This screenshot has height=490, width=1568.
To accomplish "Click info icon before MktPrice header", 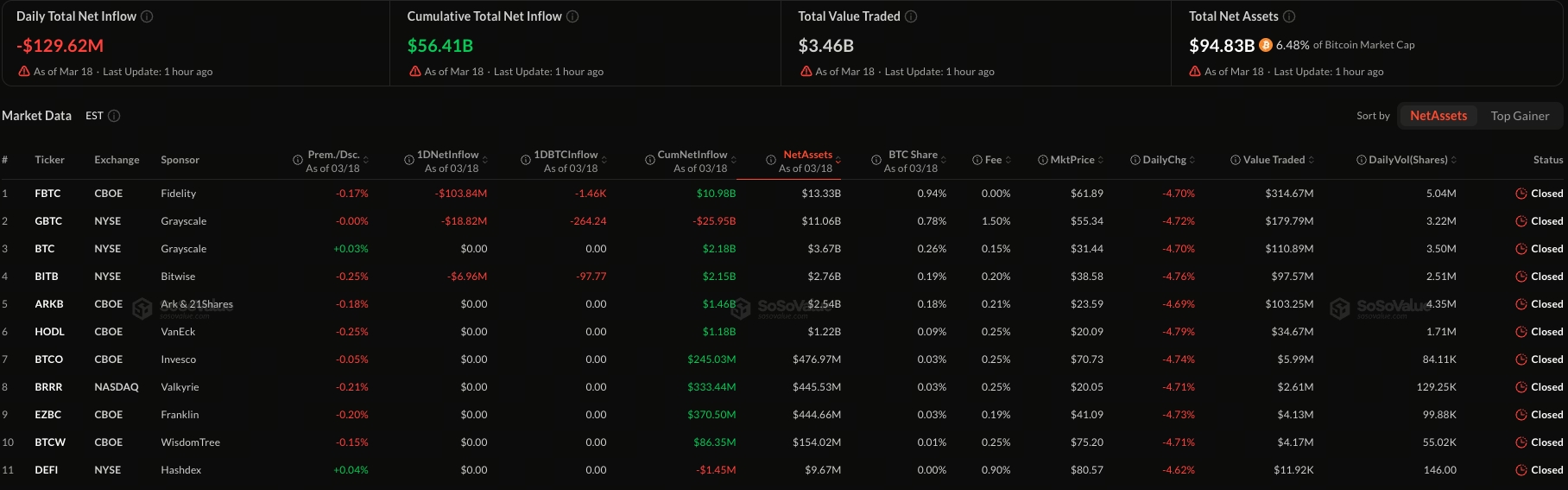I will tap(1043, 160).
